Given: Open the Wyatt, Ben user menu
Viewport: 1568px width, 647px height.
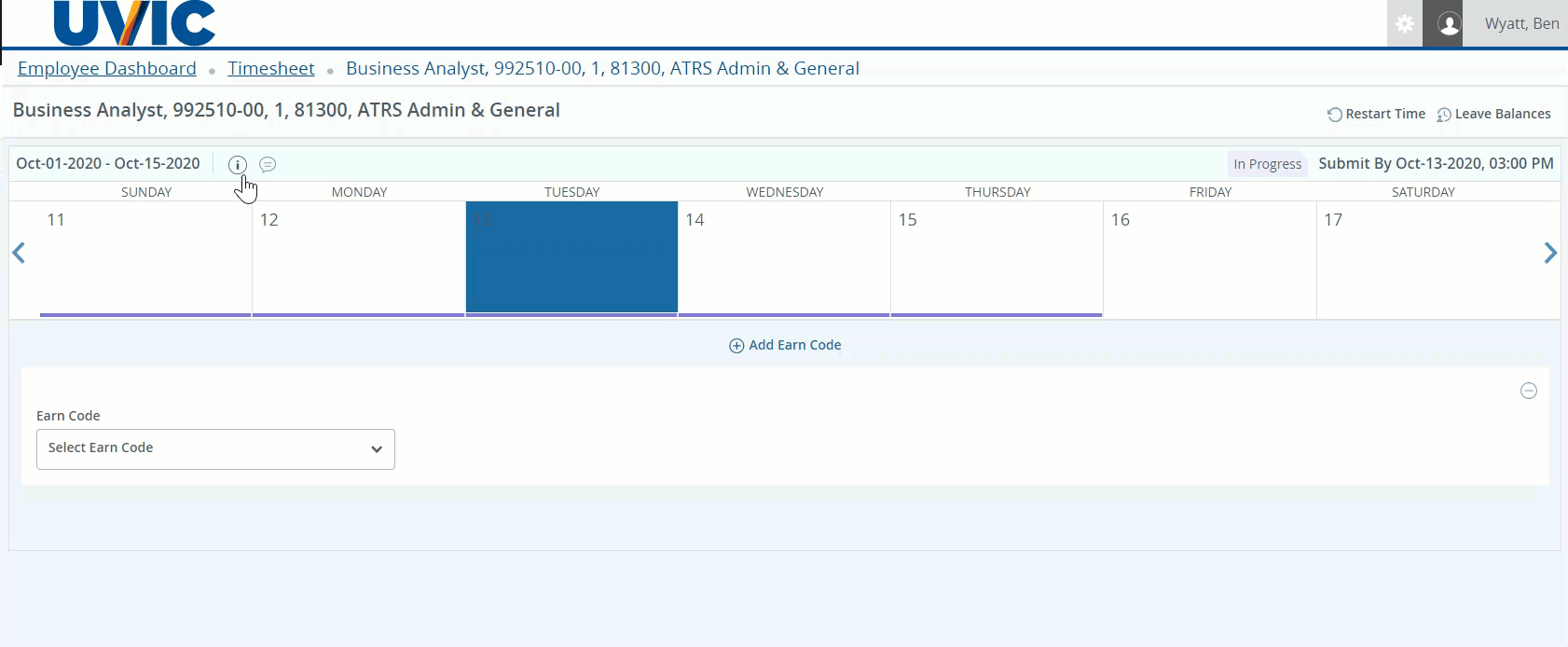Looking at the screenshot, I should pyautogui.click(x=1521, y=24).
